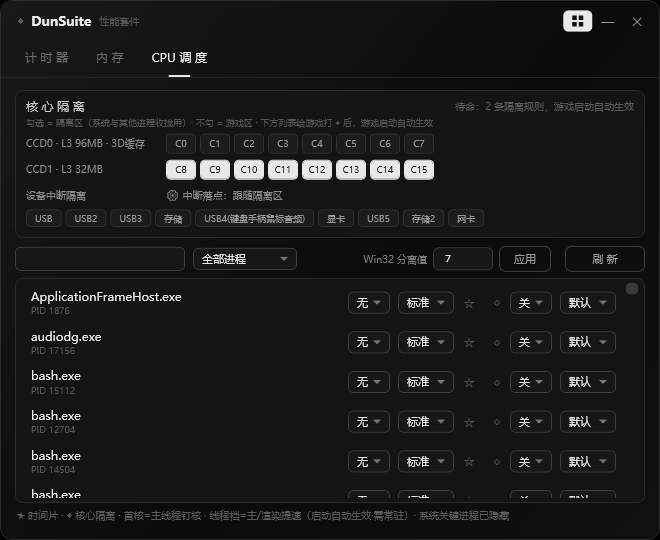Viewport: 660px width, 540px height.
Task: Toggle the 存储2 device interrupt chip
Action: [x=423, y=218]
